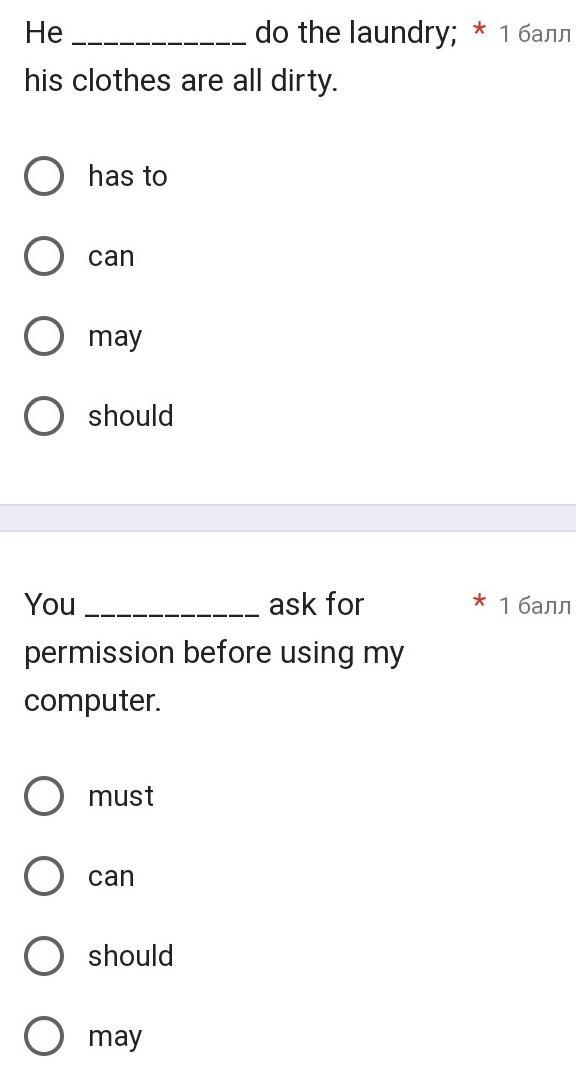
Task: Click the required asterisk on first question
Action: (x=480, y=31)
